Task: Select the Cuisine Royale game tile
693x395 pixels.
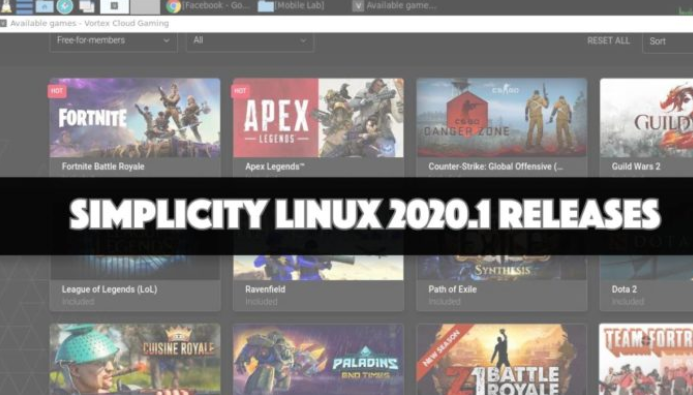Action: (135, 359)
